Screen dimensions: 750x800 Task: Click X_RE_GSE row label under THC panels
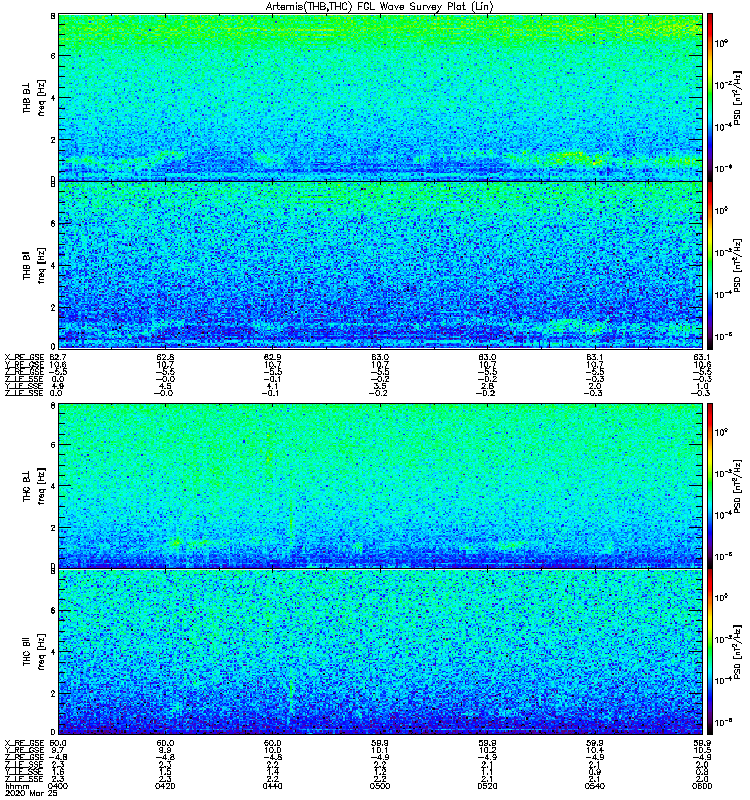24,743
